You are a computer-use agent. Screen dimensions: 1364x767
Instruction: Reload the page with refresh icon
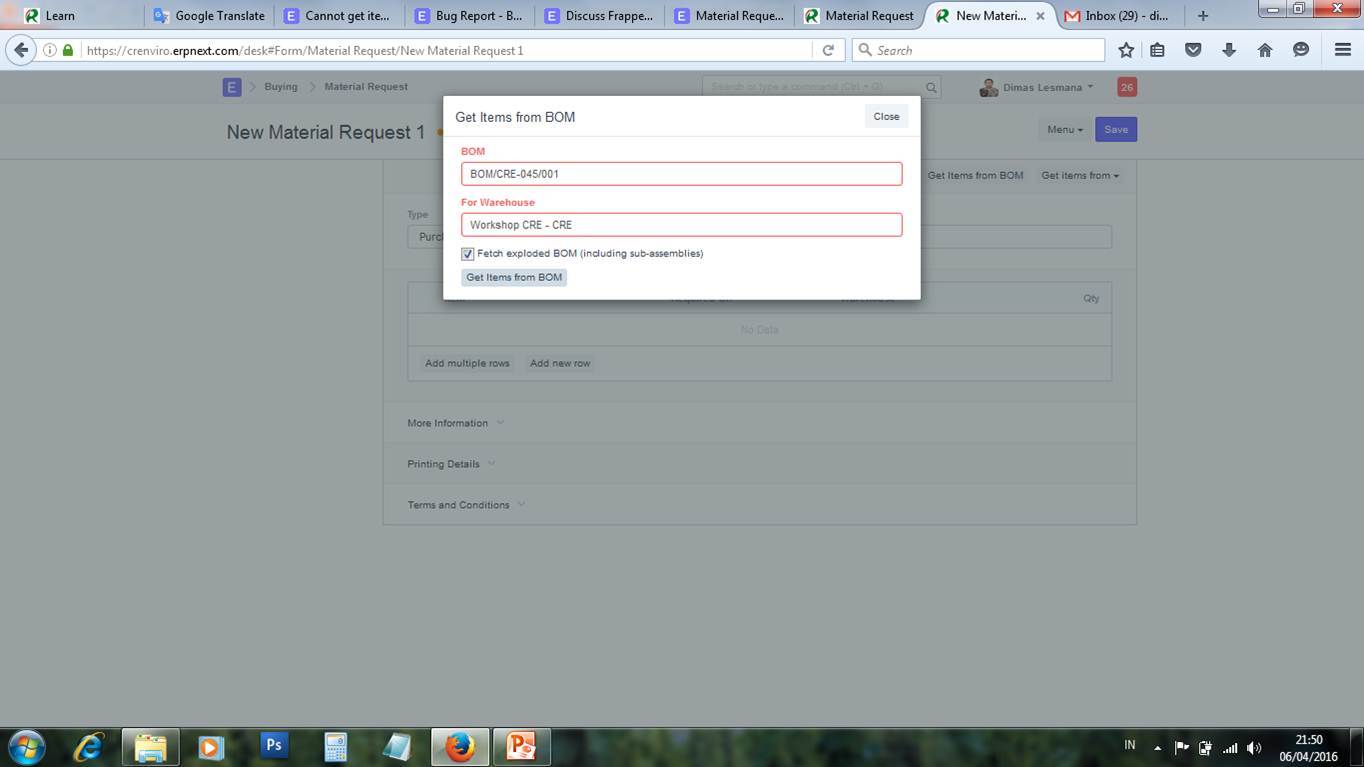tap(828, 50)
